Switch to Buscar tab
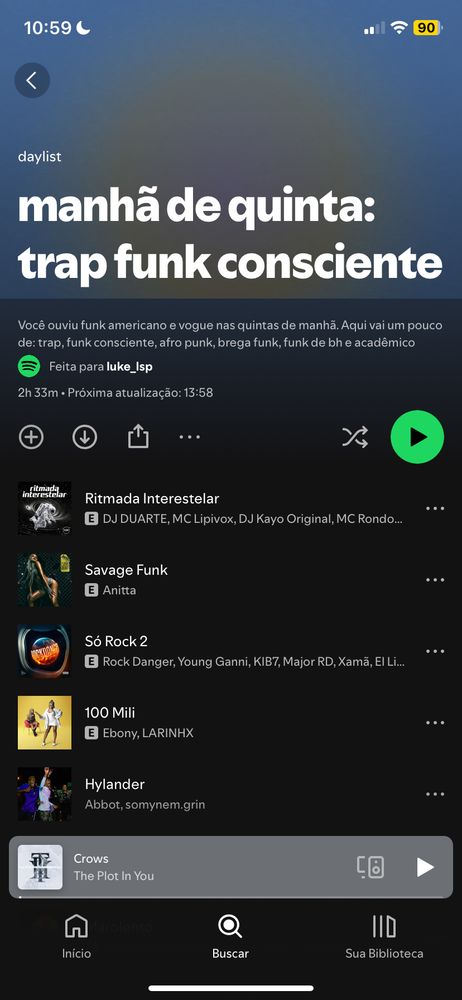462x1000 pixels. coord(230,936)
